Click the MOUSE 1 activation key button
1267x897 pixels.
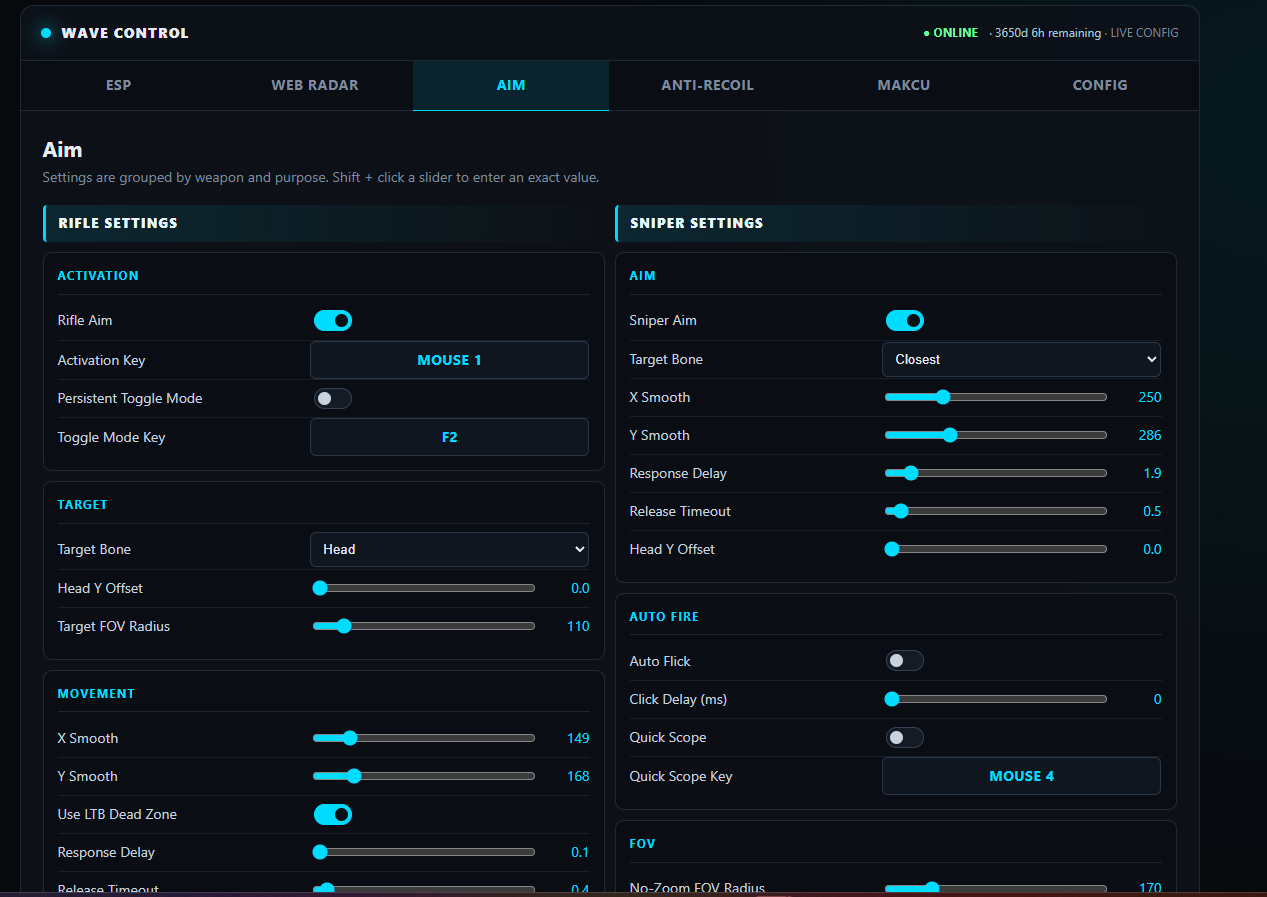pyautogui.click(x=449, y=360)
